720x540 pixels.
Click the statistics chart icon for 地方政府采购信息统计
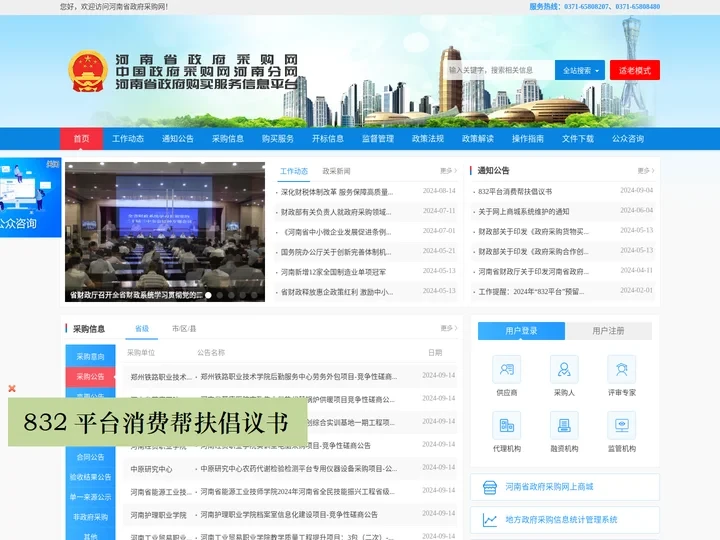click(490, 520)
